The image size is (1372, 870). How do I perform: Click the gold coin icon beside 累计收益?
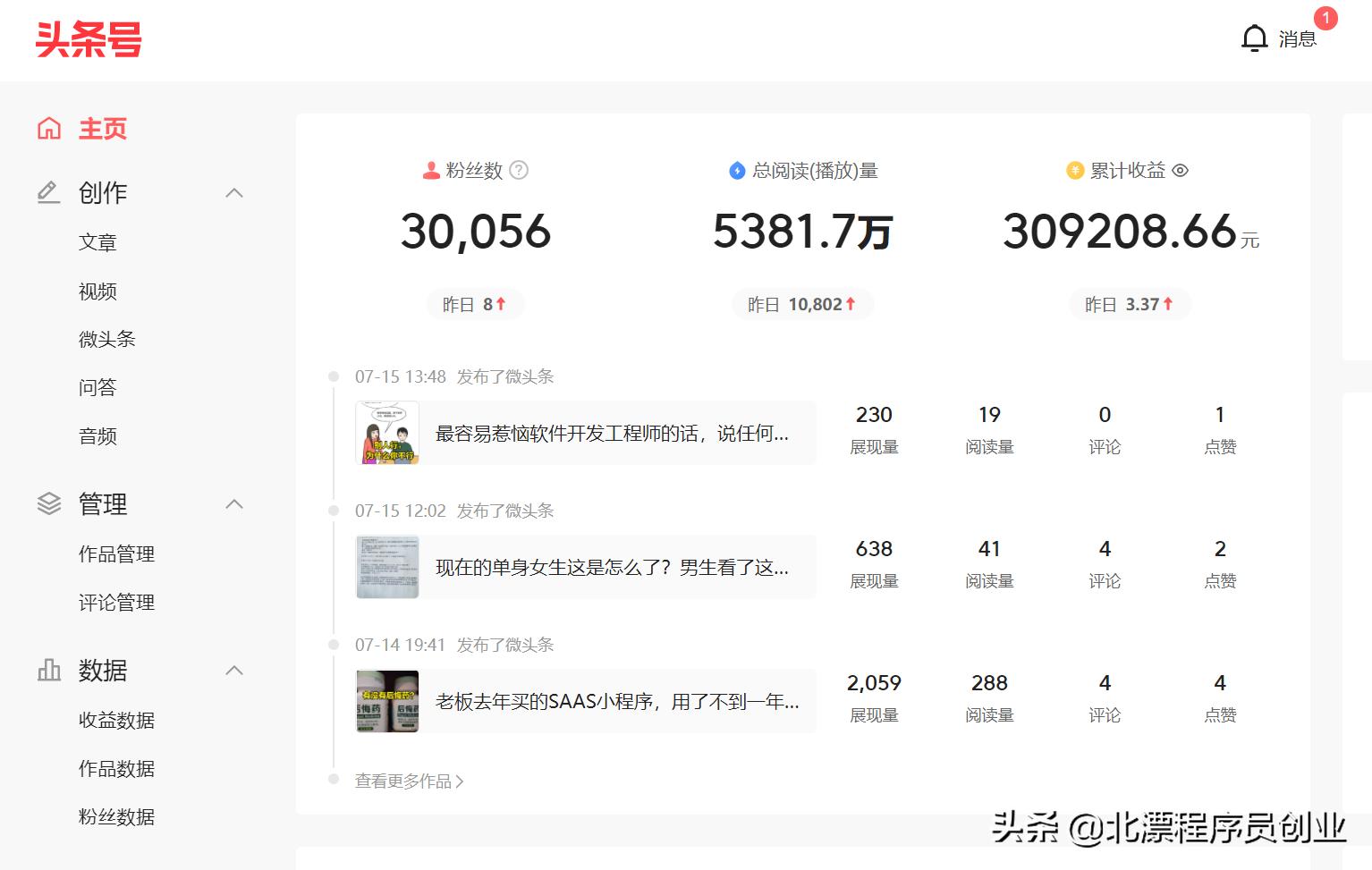pos(1075,170)
